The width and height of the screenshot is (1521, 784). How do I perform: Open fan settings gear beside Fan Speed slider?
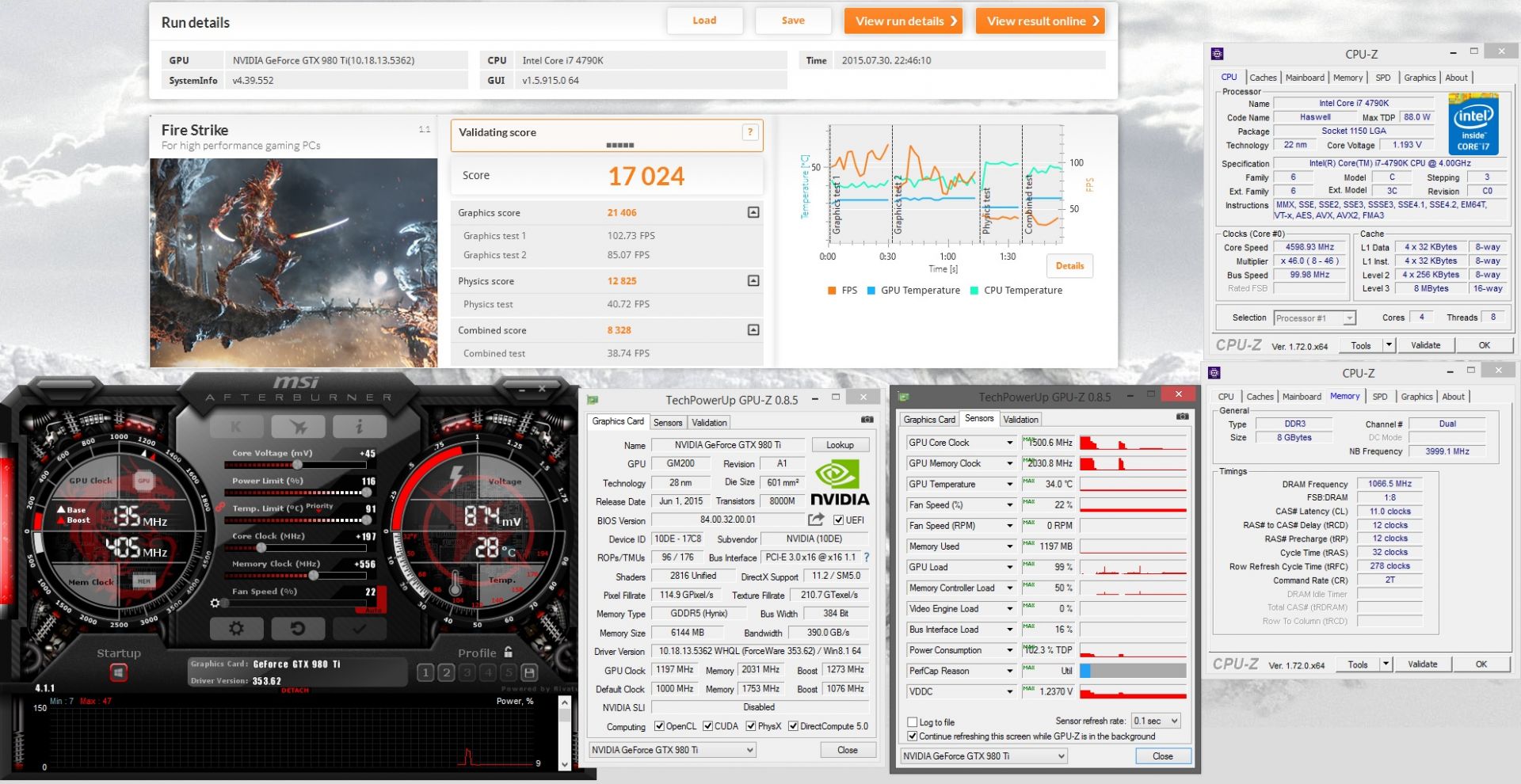point(215,603)
